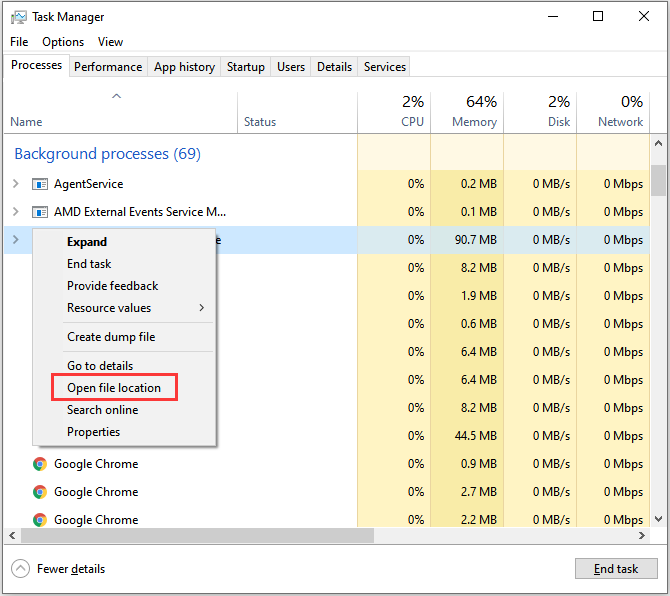Open the Resource values submenu arrow
Screen dimensions: 670x596
[x=202, y=308]
